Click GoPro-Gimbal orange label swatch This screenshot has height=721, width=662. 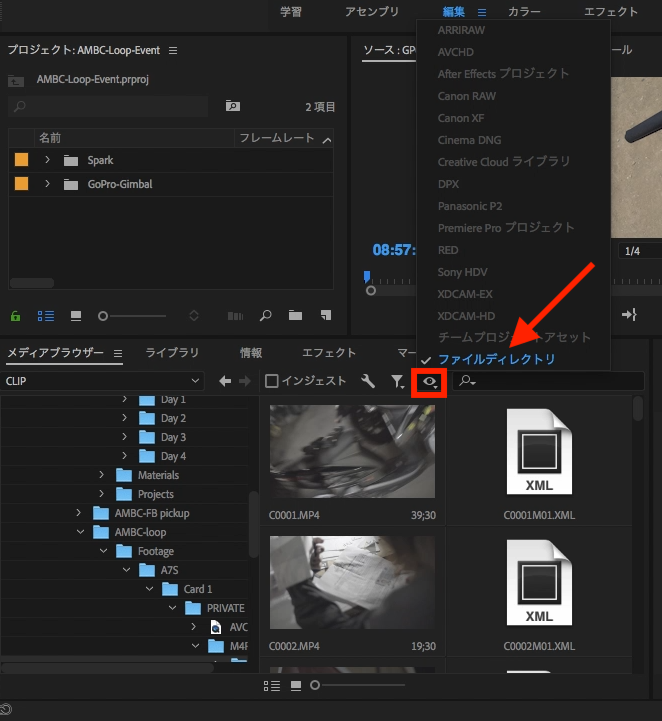(21, 183)
